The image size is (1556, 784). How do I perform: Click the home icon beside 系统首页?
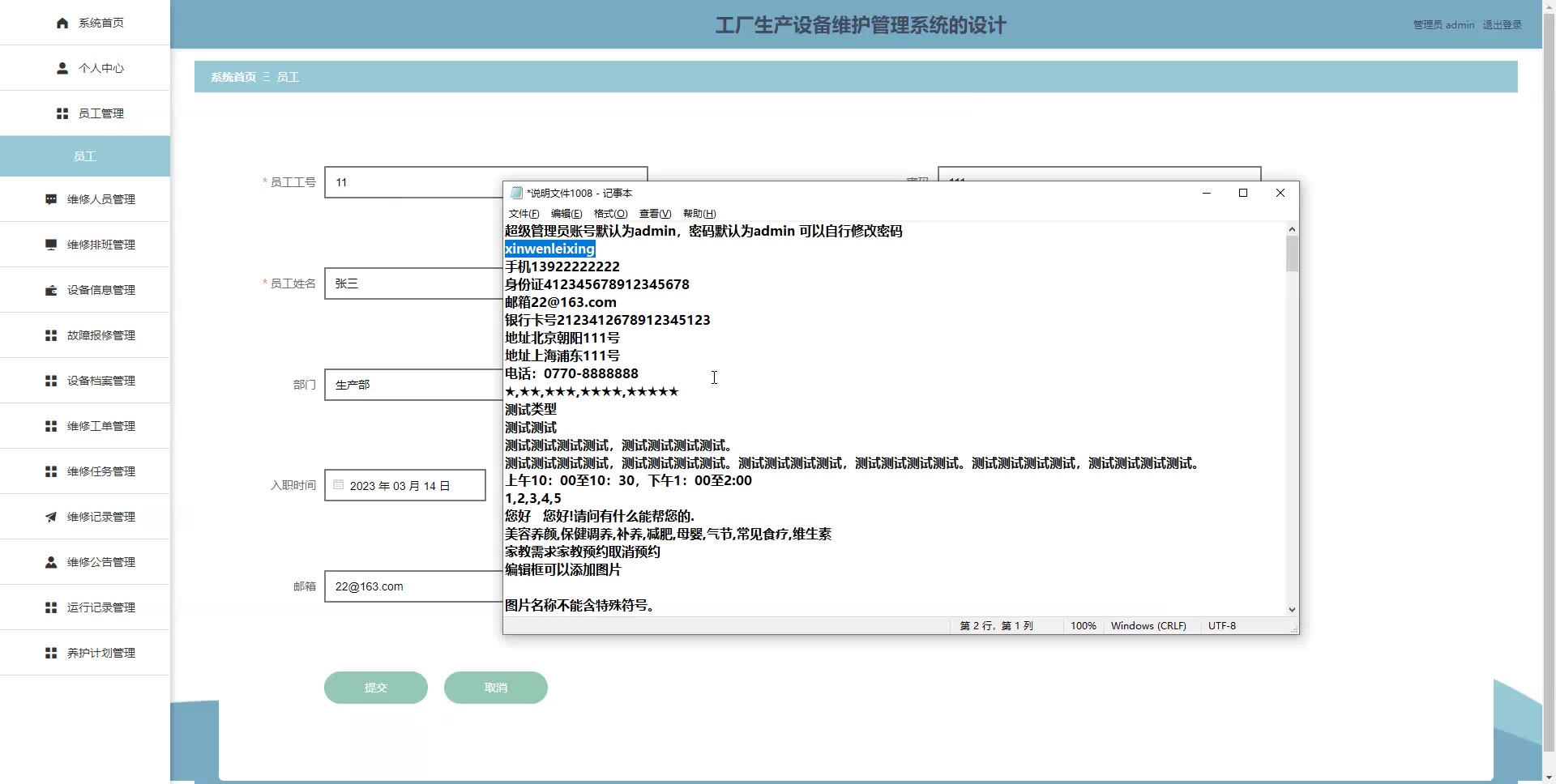62,23
